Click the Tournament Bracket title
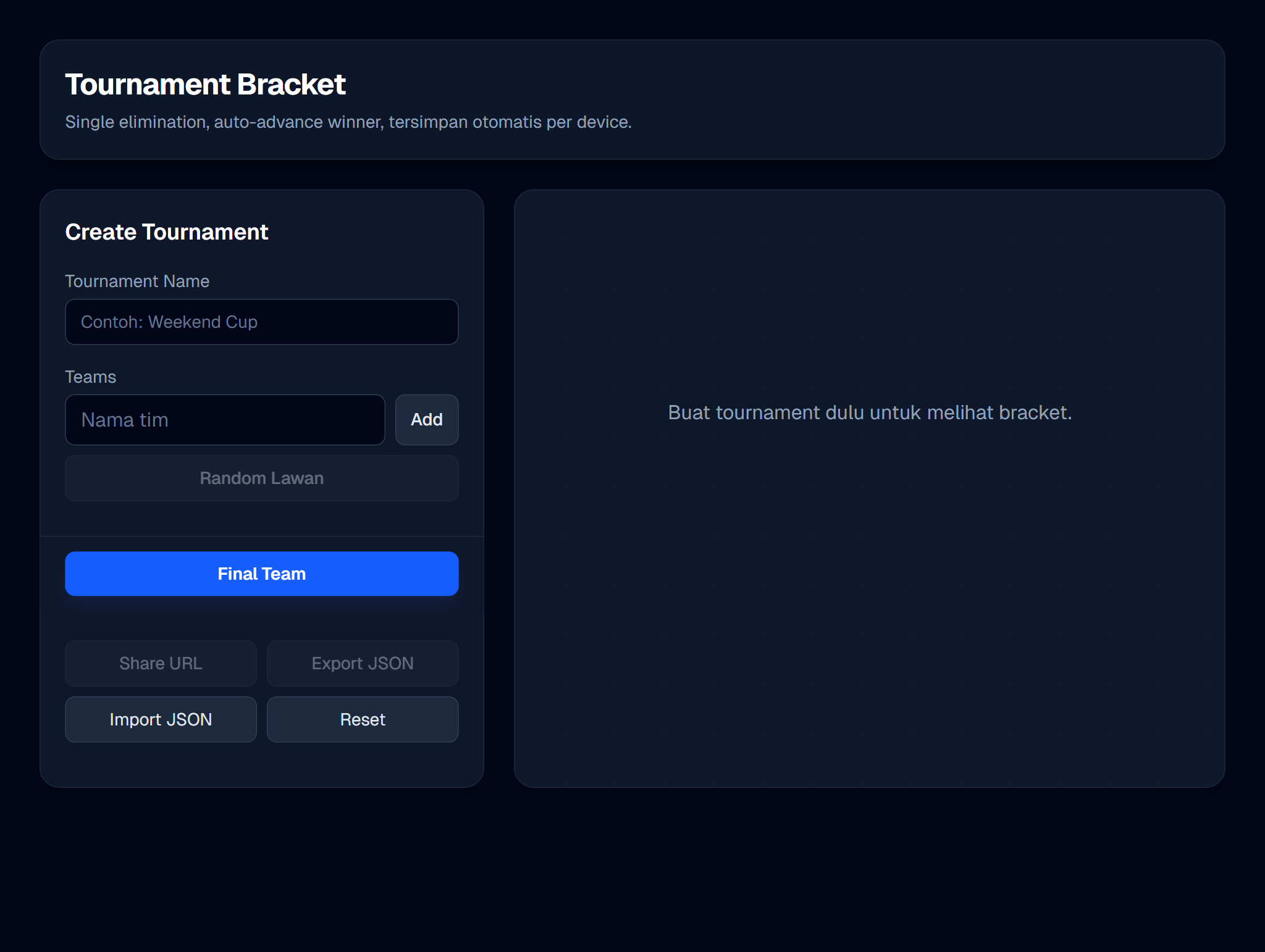This screenshot has width=1265, height=952. point(206,85)
